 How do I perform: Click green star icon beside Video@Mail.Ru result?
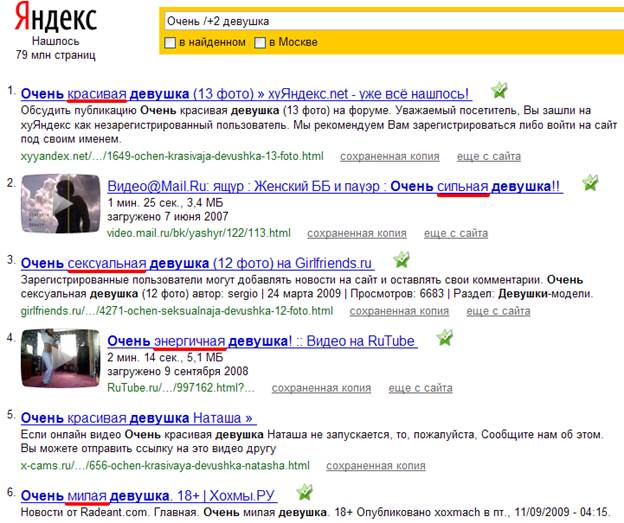590,182
